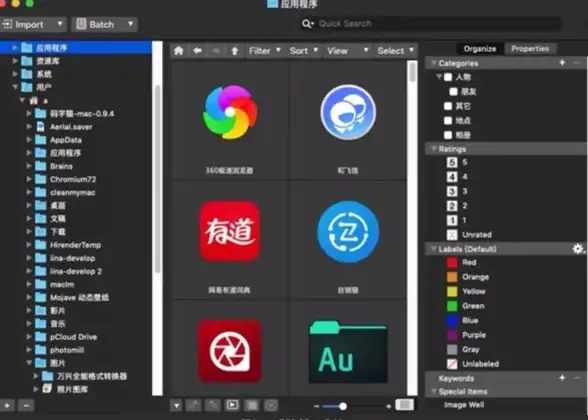This screenshot has height=420, width=588.
Task: Click the thumbnail zoom slider handle
Action: (343, 406)
